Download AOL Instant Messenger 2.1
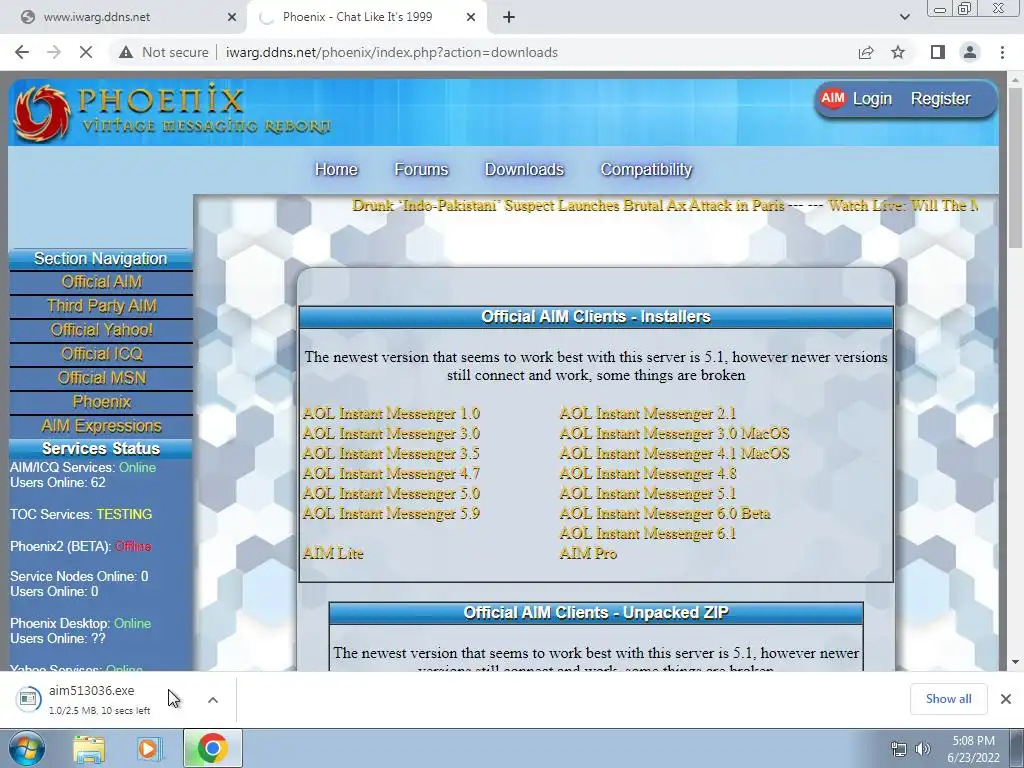The width and height of the screenshot is (1024, 768). coord(647,413)
